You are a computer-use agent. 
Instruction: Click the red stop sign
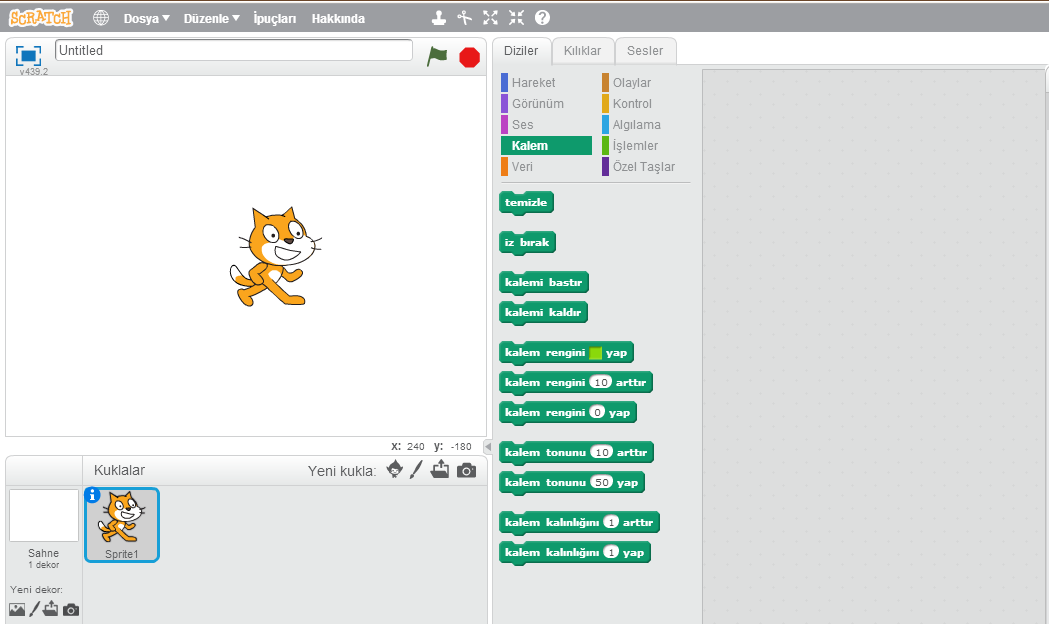point(470,58)
